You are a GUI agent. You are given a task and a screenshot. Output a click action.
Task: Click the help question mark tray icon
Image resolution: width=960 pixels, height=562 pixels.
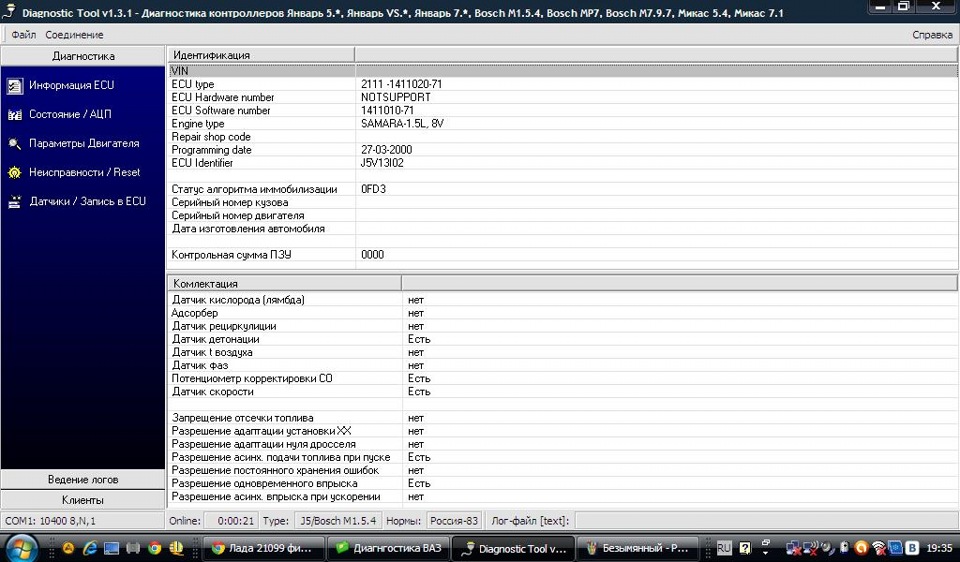[745, 548]
